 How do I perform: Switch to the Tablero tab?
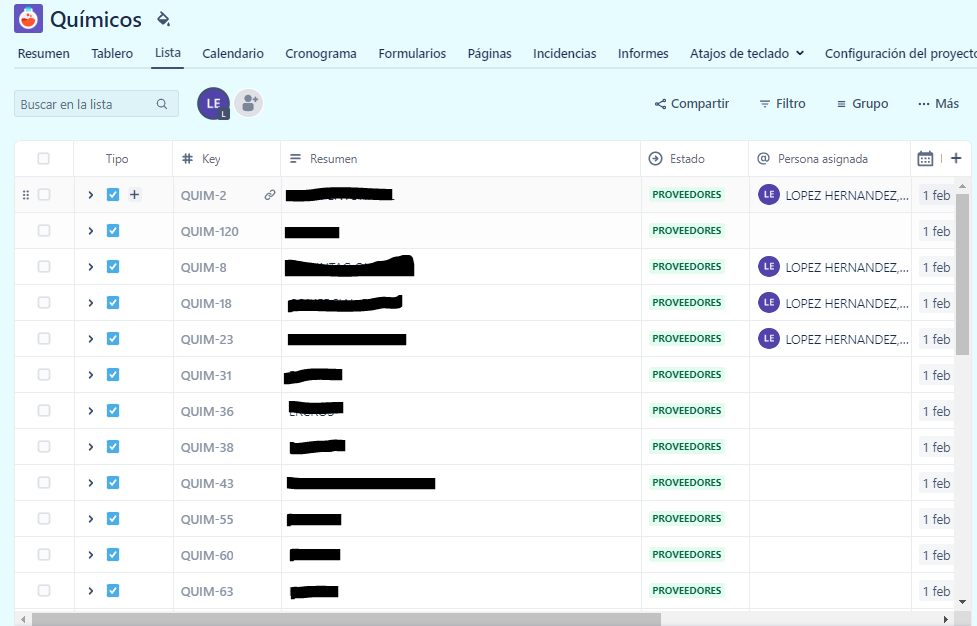tap(112, 54)
